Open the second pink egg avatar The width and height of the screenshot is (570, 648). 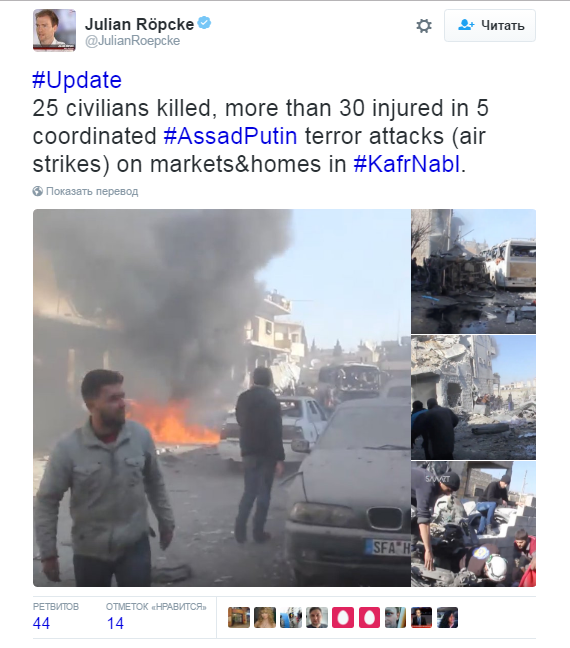click(369, 617)
